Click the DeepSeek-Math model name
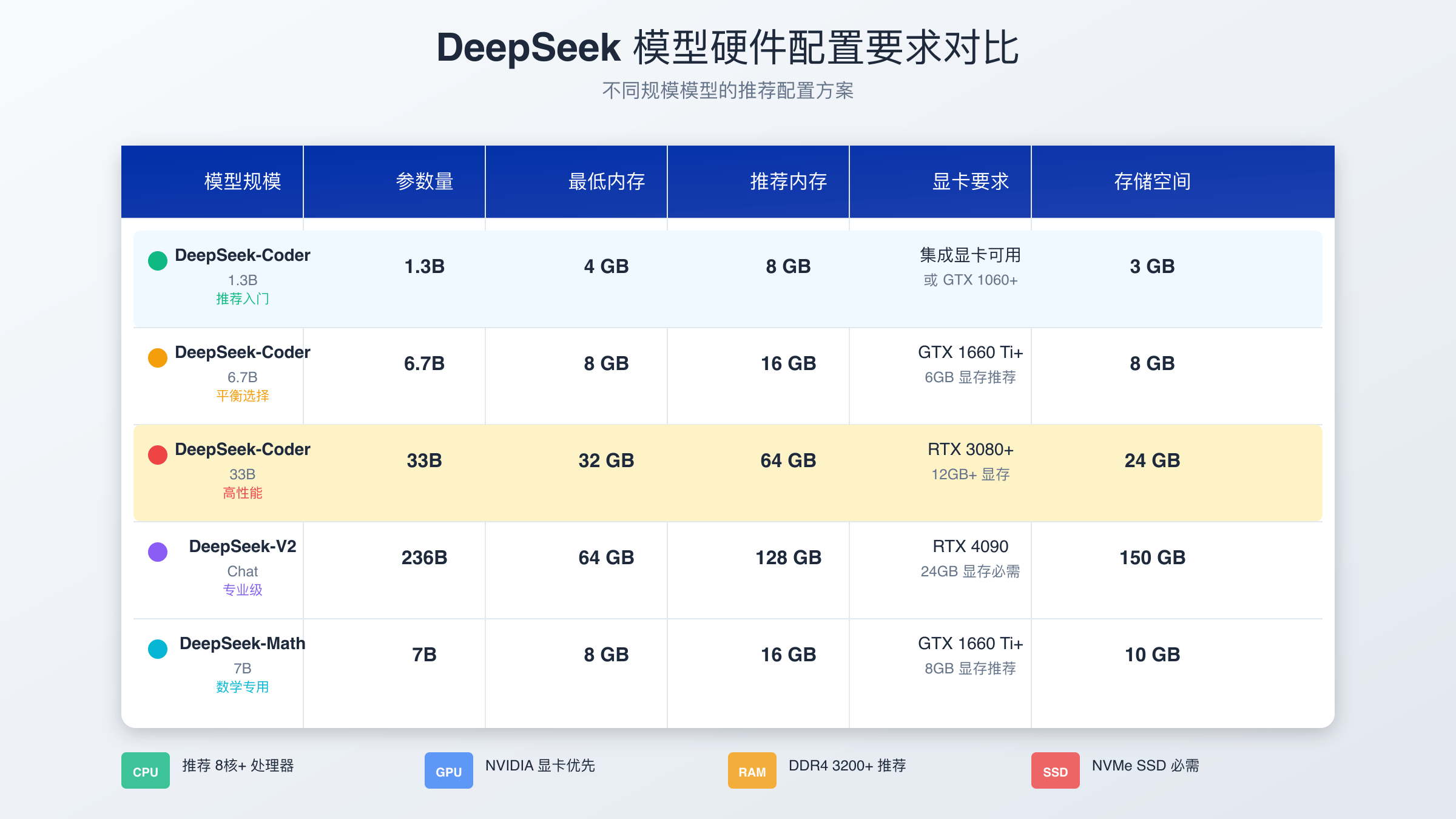 coord(243,643)
